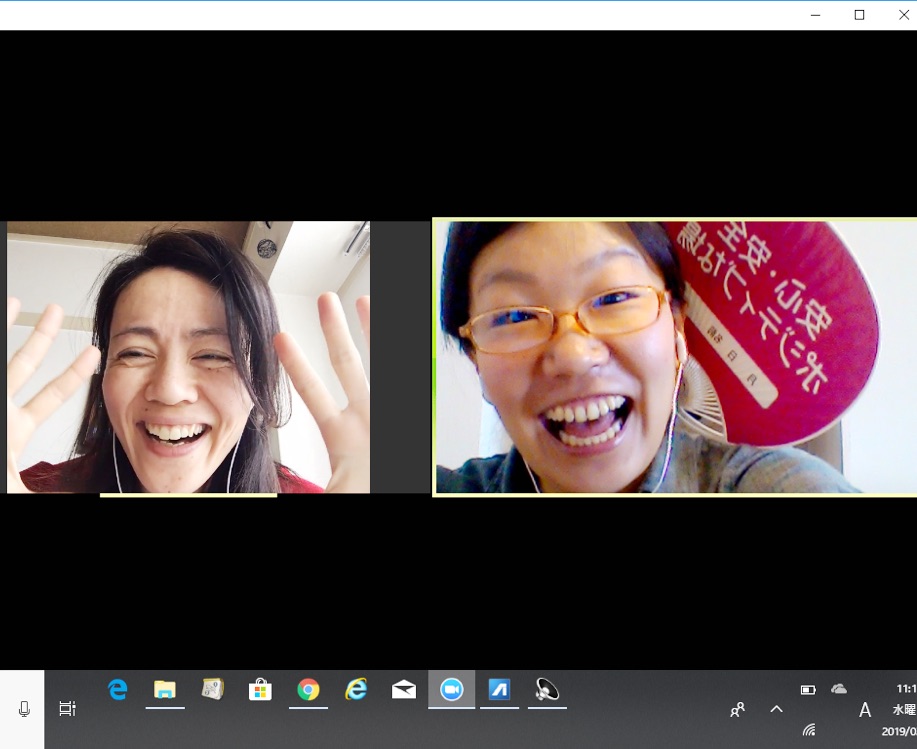Open Task View on the taskbar
917x749 pixels.
[67, 709]
